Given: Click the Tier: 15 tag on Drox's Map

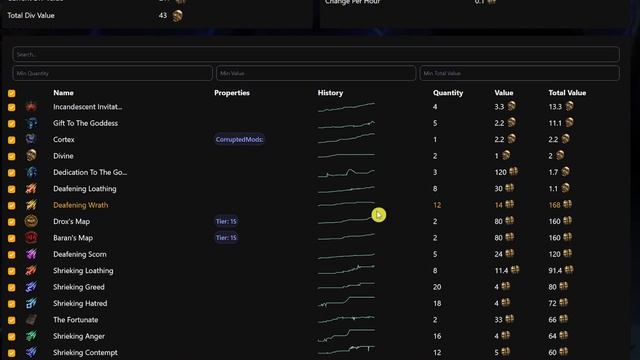Looking at the screenshot, I should tap(226, 221).
